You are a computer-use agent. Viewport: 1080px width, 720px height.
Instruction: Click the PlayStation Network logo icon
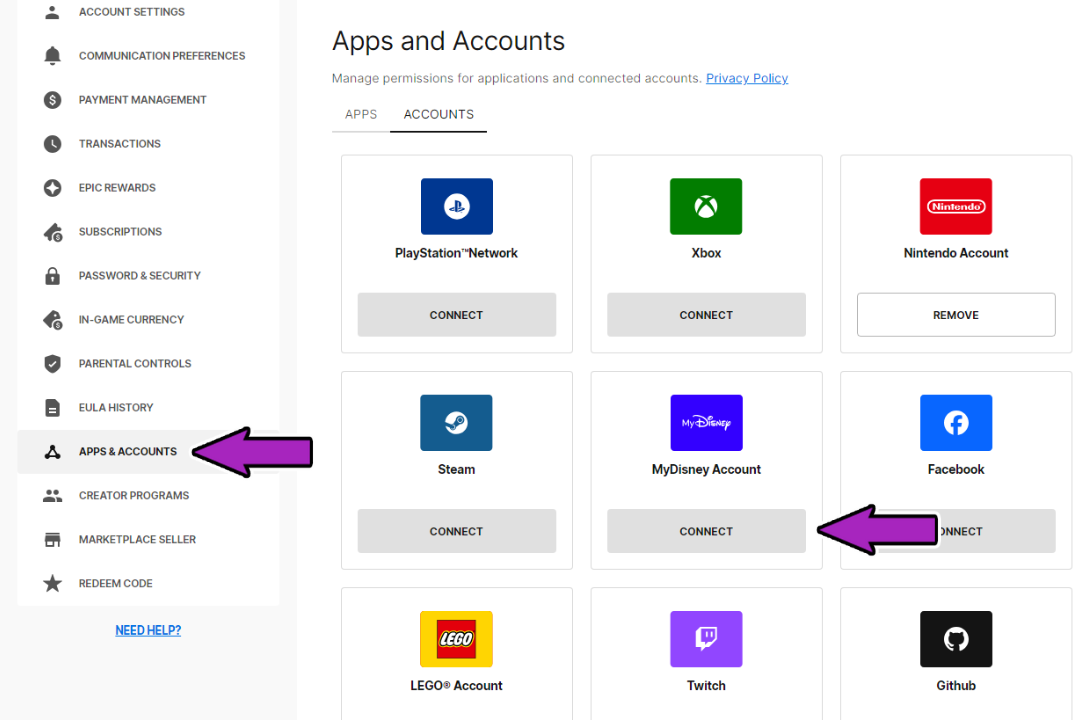456,207
